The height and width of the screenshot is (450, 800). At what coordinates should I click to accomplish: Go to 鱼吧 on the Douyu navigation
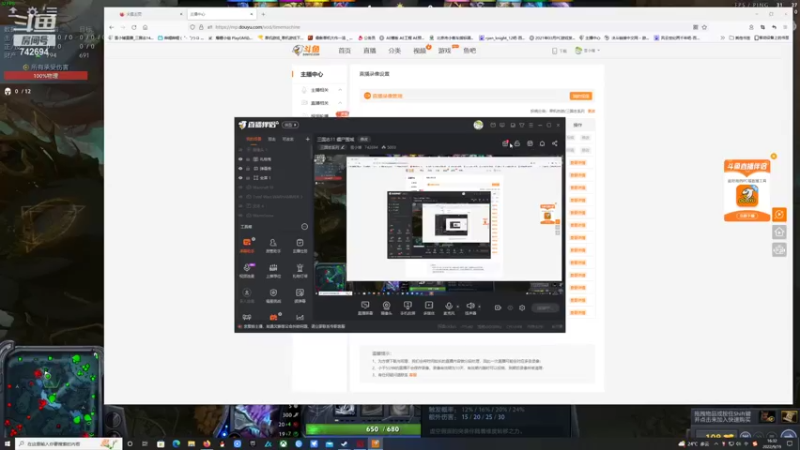(469, 51)
